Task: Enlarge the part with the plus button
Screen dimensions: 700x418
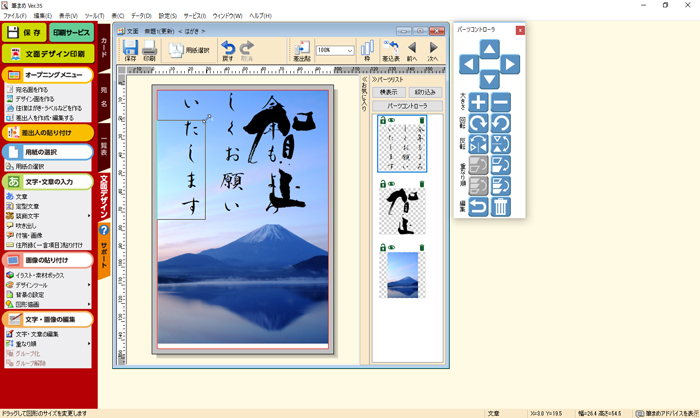Action: (479, 102)
